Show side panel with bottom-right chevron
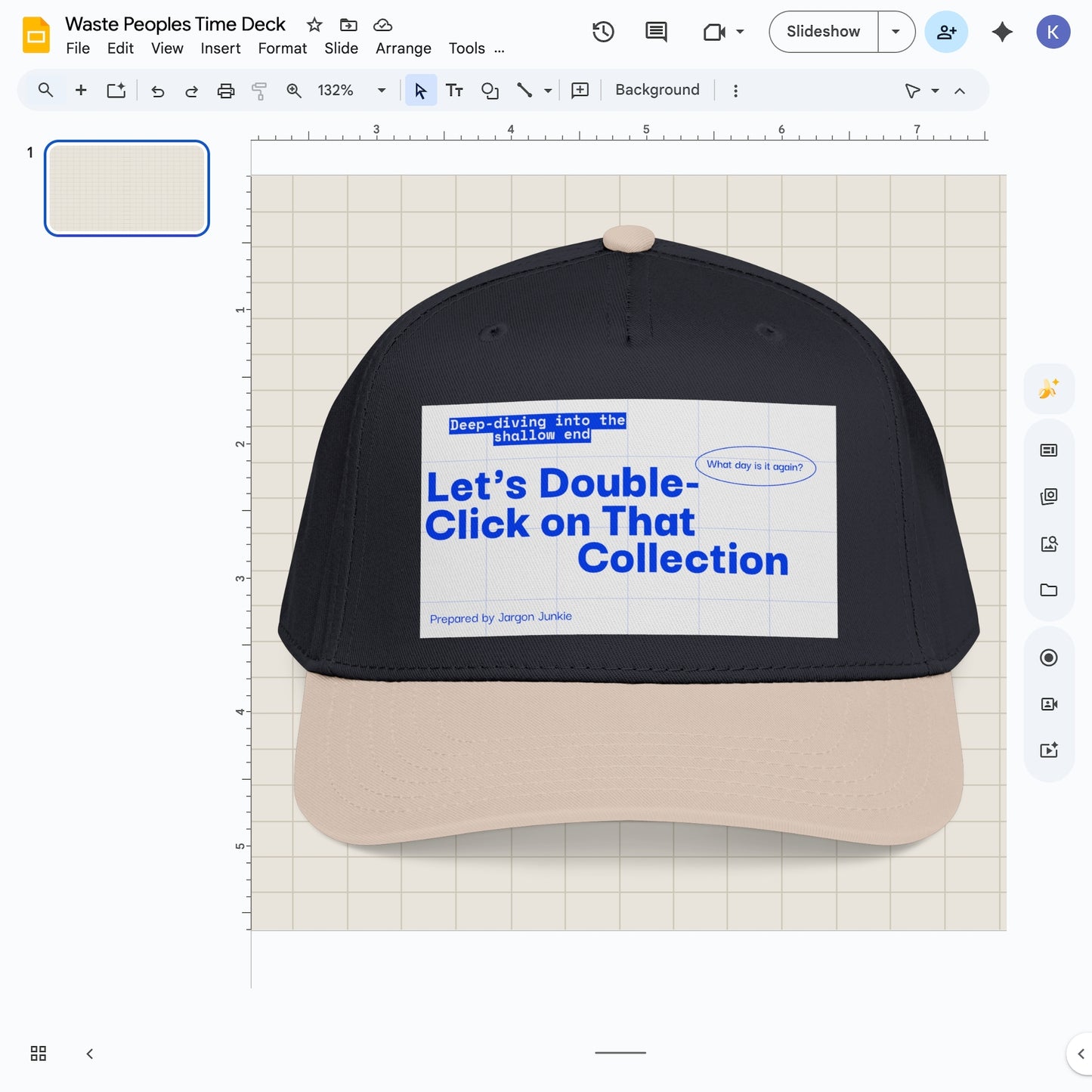 (x=1081, y=1053)
